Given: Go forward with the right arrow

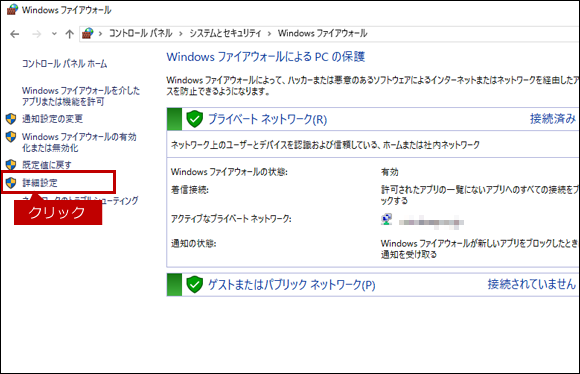Looking at the screenshot, I should 37,34.
